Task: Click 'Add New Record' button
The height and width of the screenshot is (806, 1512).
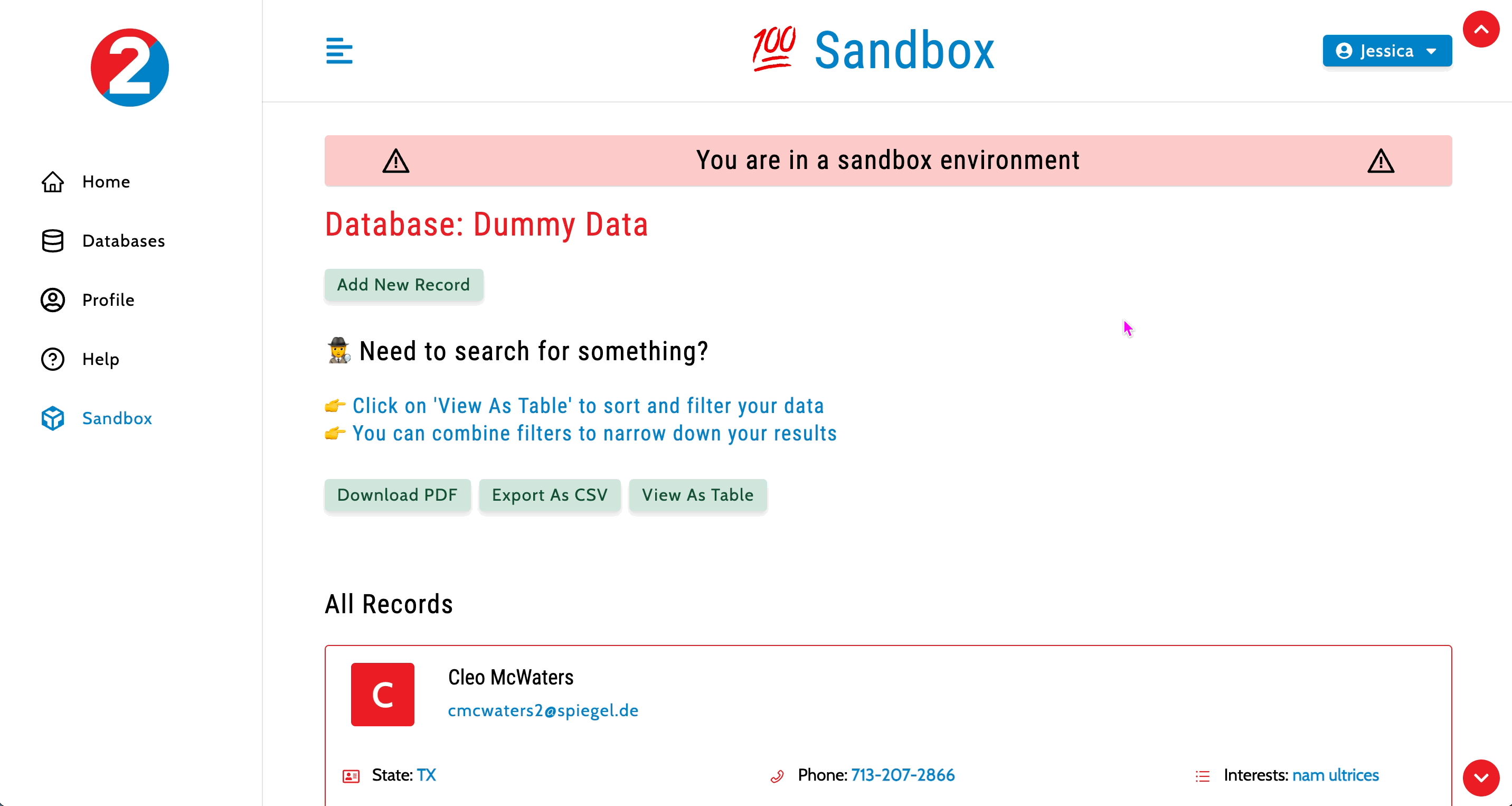Action: click(404, 285)
